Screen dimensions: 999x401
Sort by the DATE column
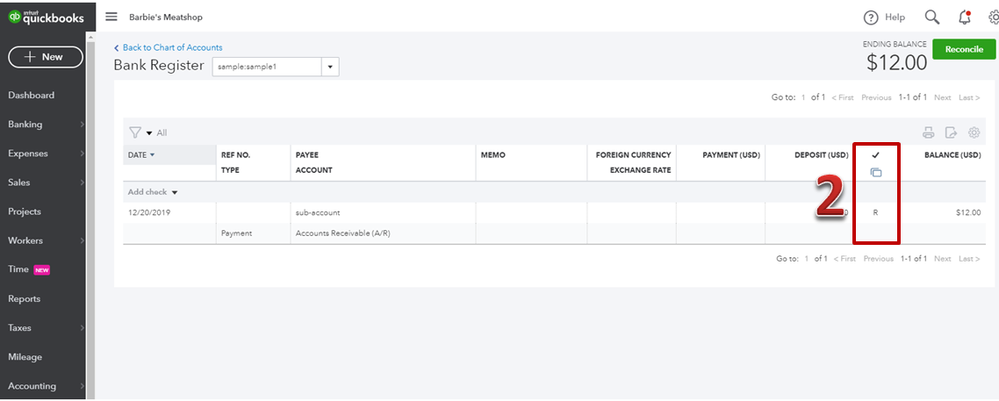click(141, 155)
